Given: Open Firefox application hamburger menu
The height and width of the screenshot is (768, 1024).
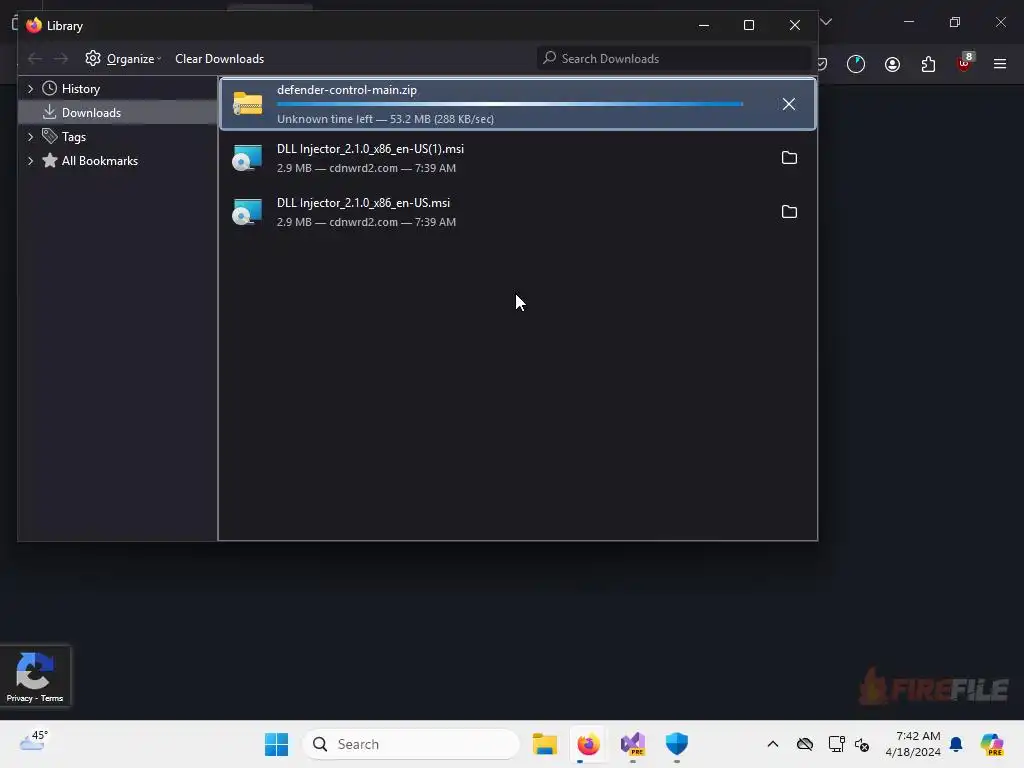Looking at the screenshot, I should click(x=1000, y=64).
